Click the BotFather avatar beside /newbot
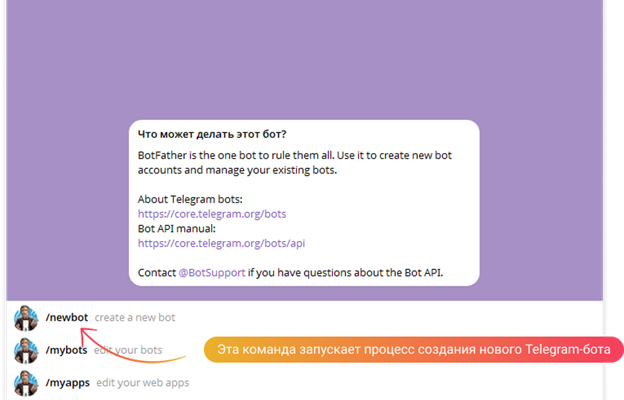 (25, 318)
